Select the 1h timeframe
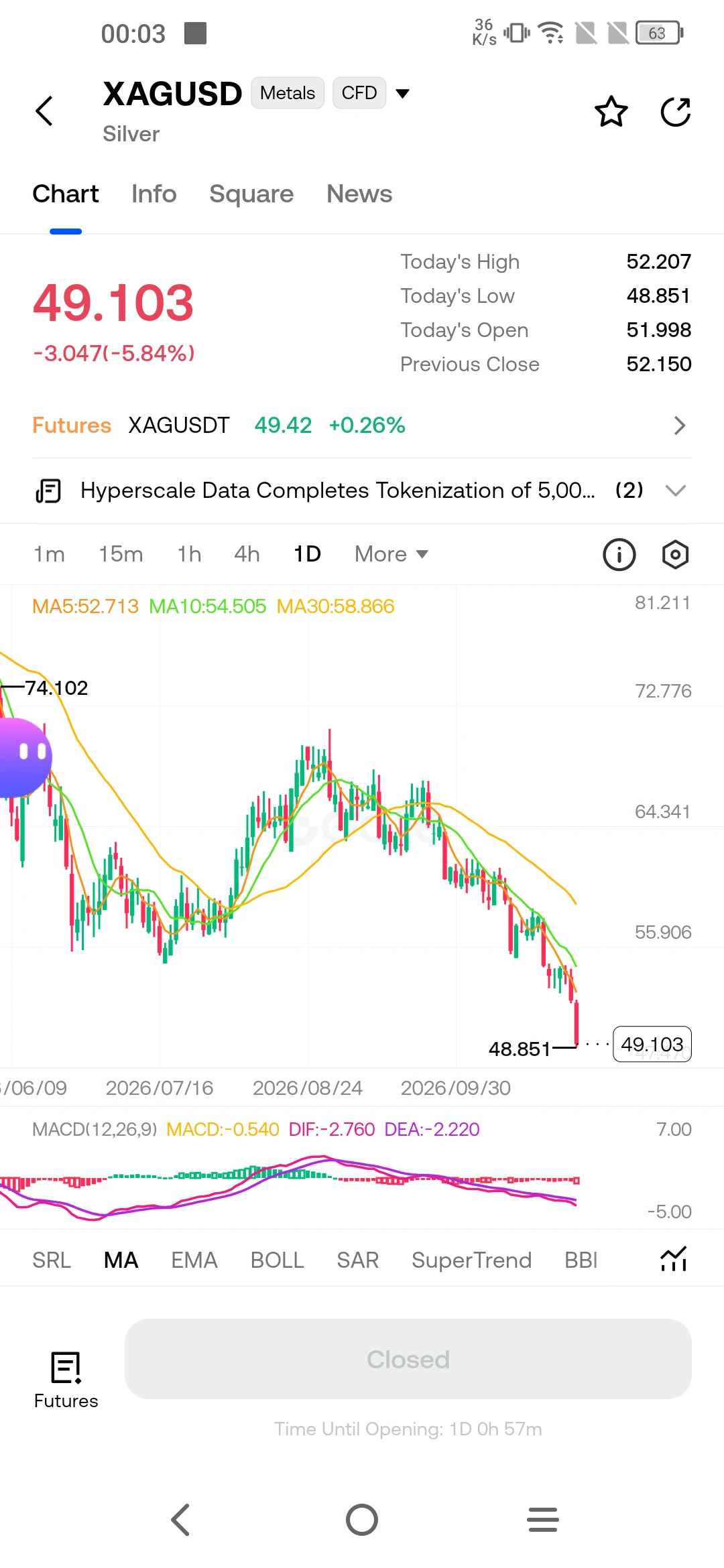 pos(189,554)
